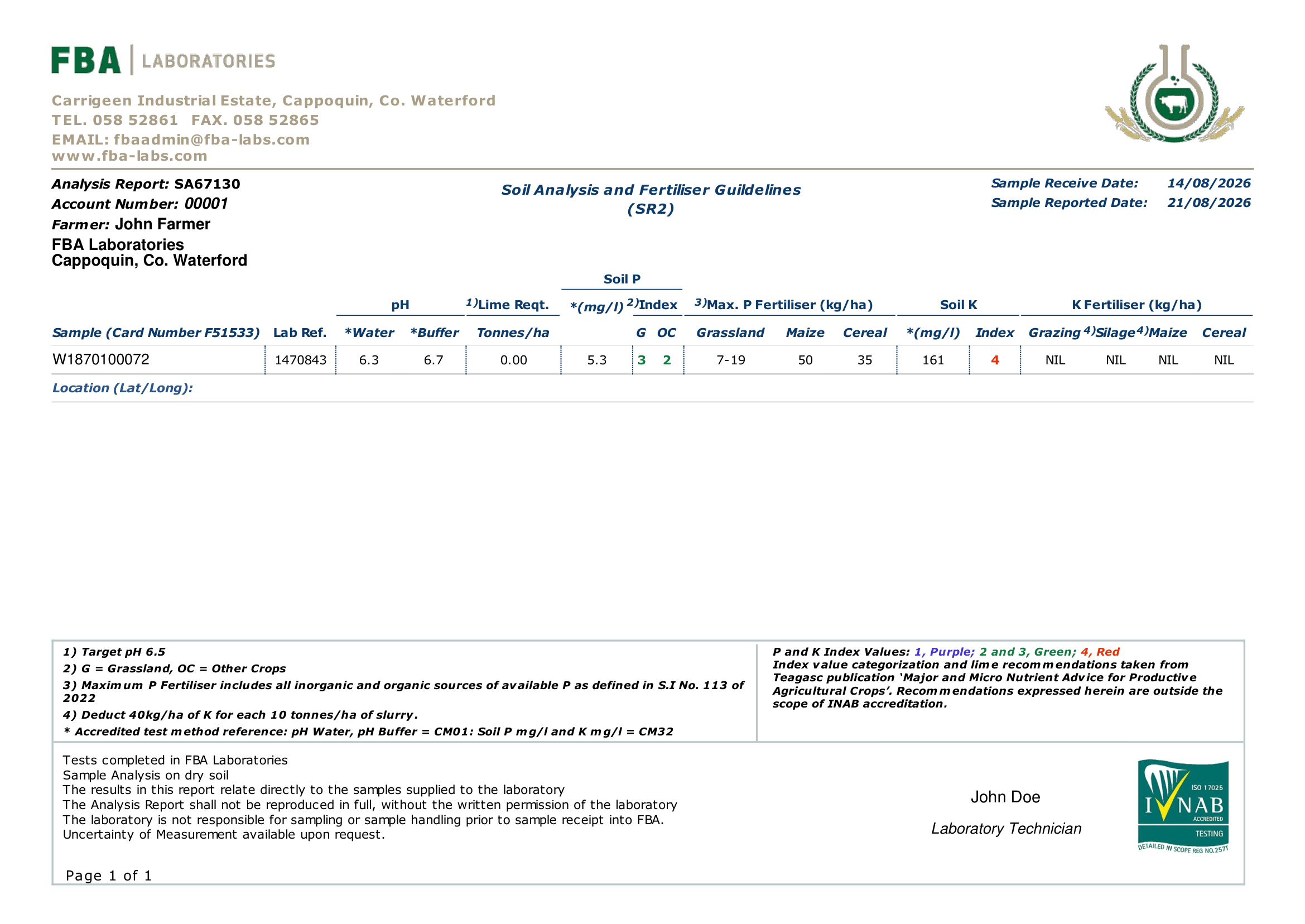Click the pH column group header
The width and height of the screenshot is (1305, 924).
tap(400, 306)
